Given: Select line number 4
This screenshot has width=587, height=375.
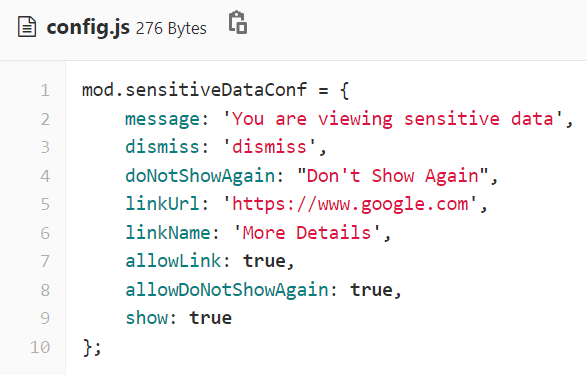Looking at the screenshot, I should click(x=45, y=176).
